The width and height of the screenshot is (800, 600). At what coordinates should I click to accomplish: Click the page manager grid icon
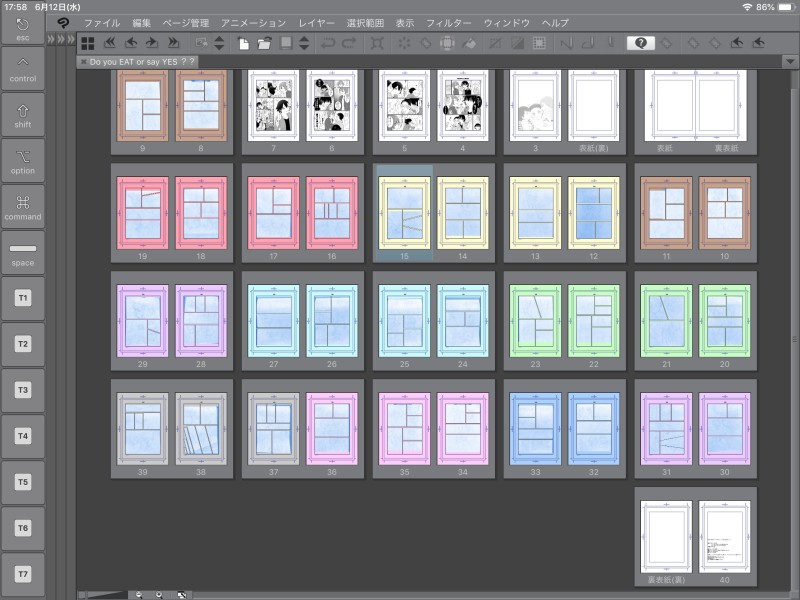pyautogui.click(x=88, y=43)
